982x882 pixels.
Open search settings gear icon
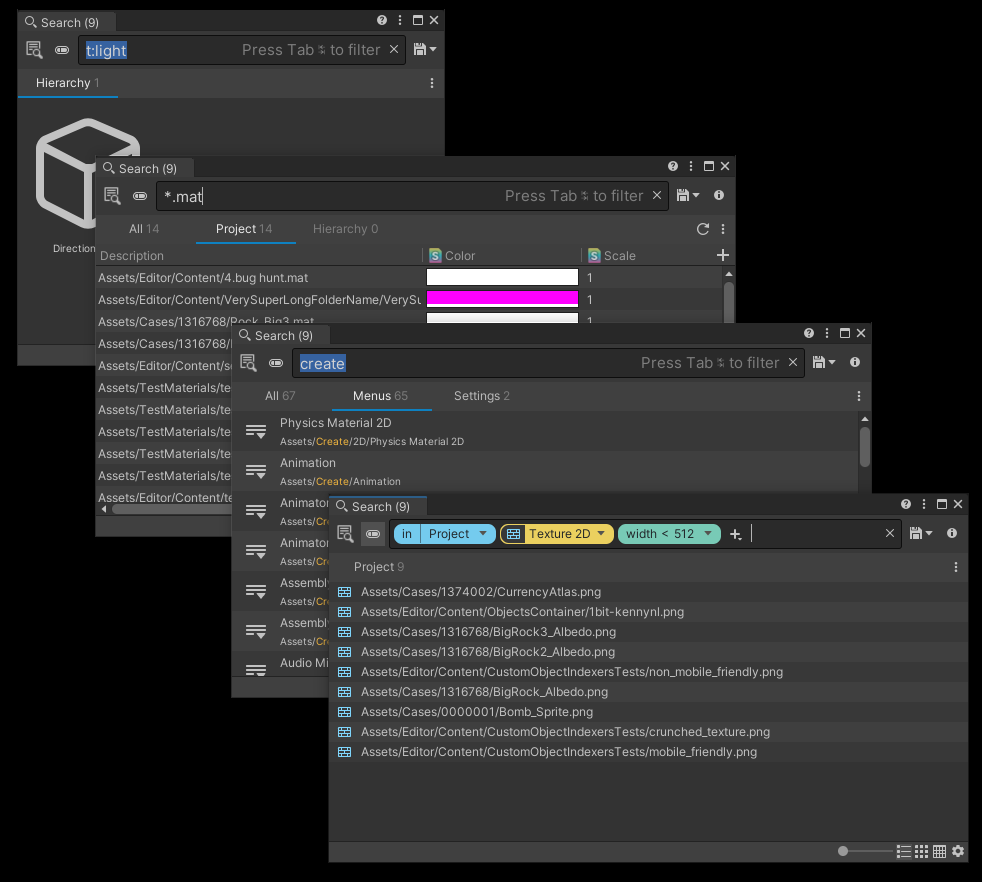958,851
